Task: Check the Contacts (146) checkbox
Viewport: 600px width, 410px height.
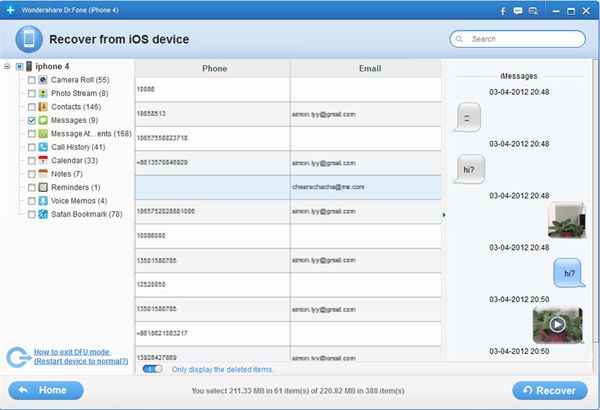Action: click(x=31, y=107)
